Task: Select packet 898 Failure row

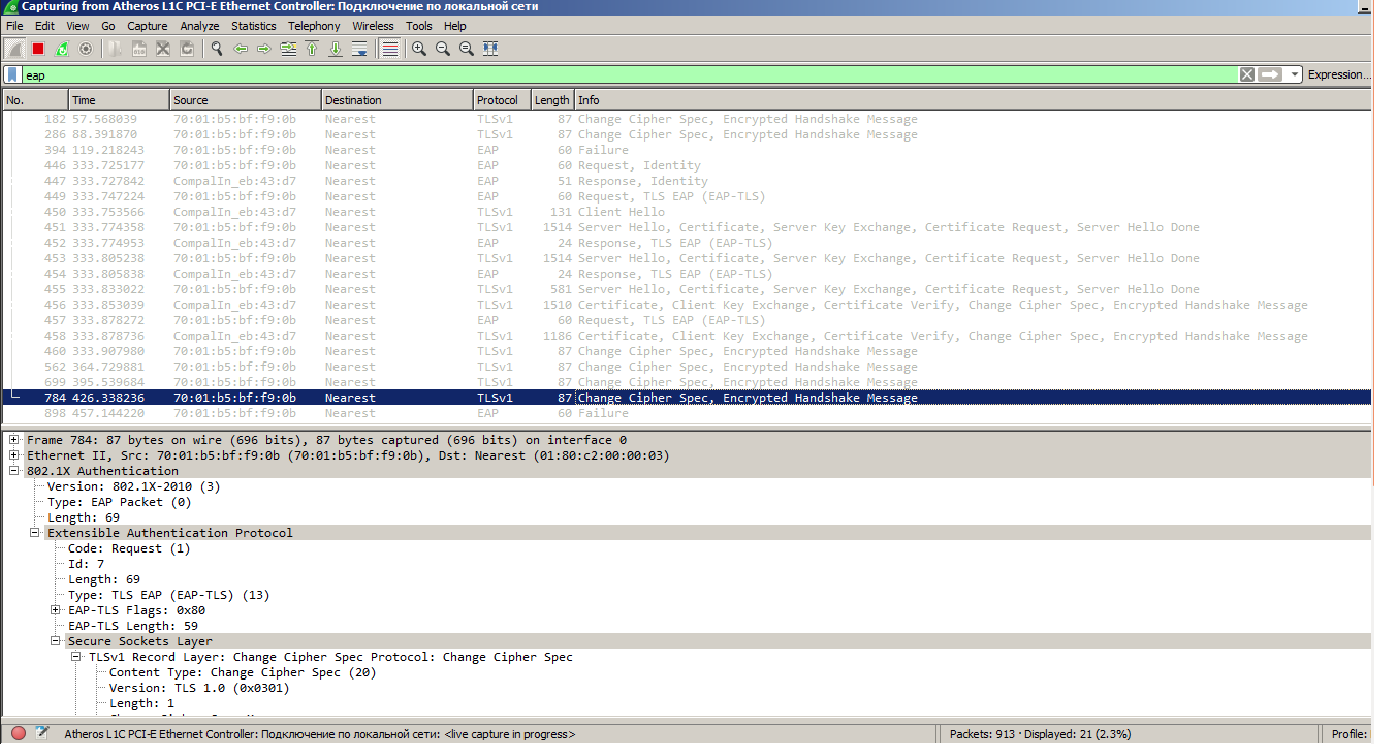Action: pyautogui.click(x=686, y=413)
